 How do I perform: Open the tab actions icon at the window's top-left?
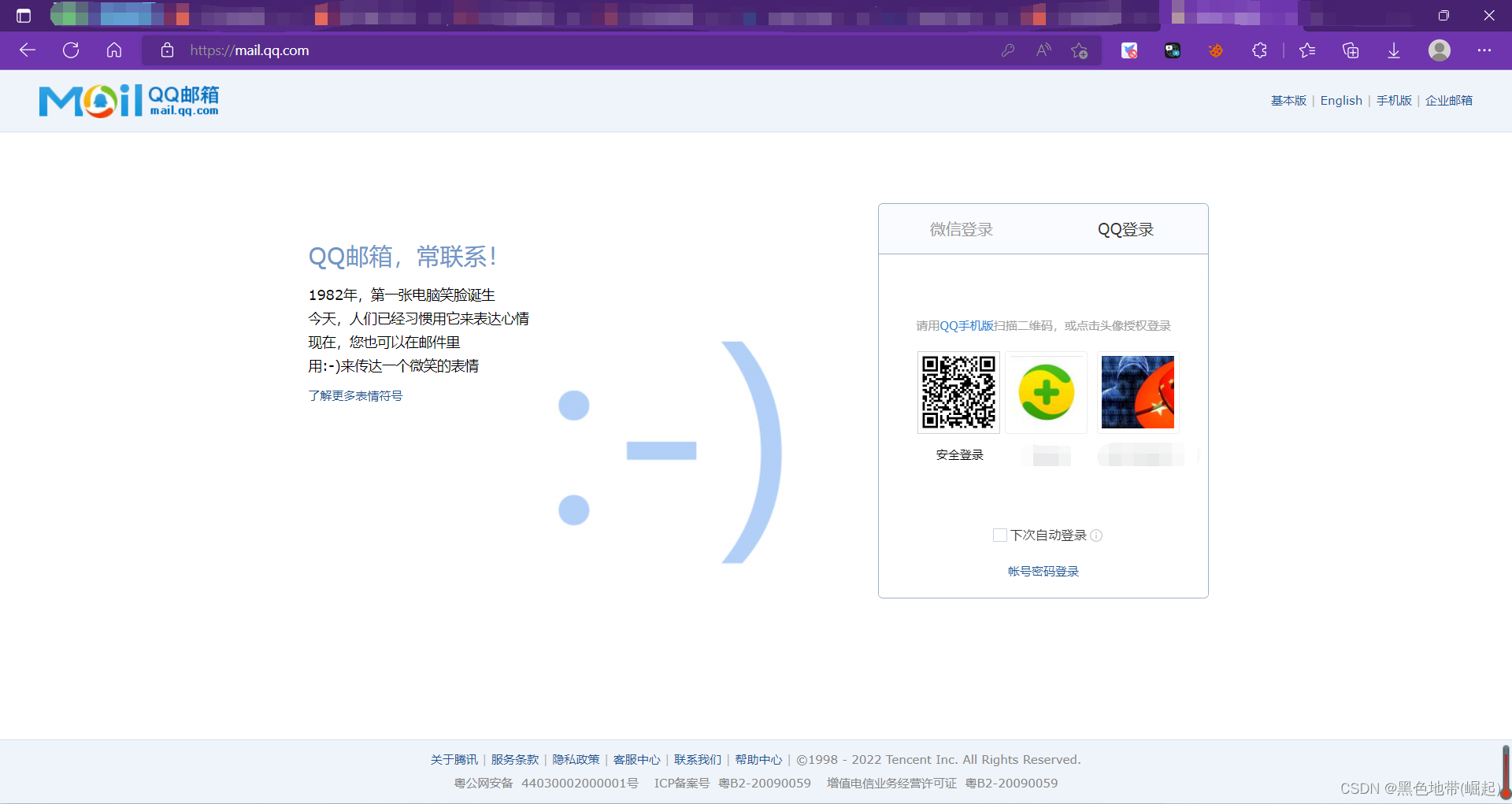pos(24,16)
